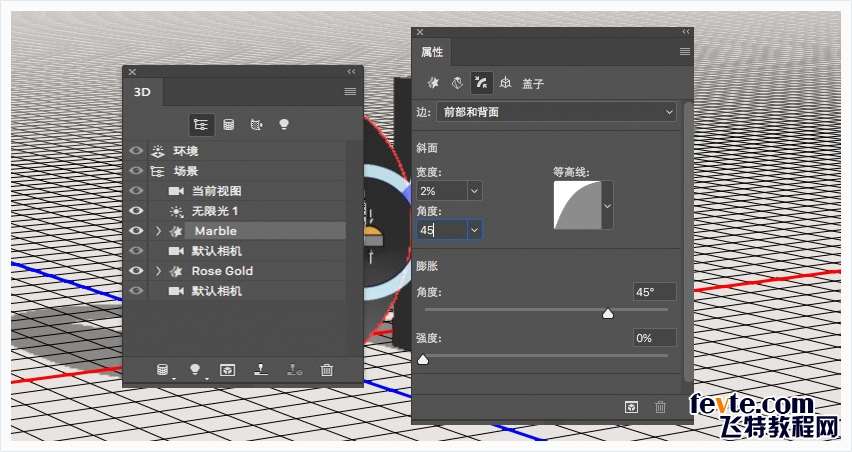Filter by meshes in 3D panel
The height and width of the screenshot is (452, 852).
click(x=229, y=125)
